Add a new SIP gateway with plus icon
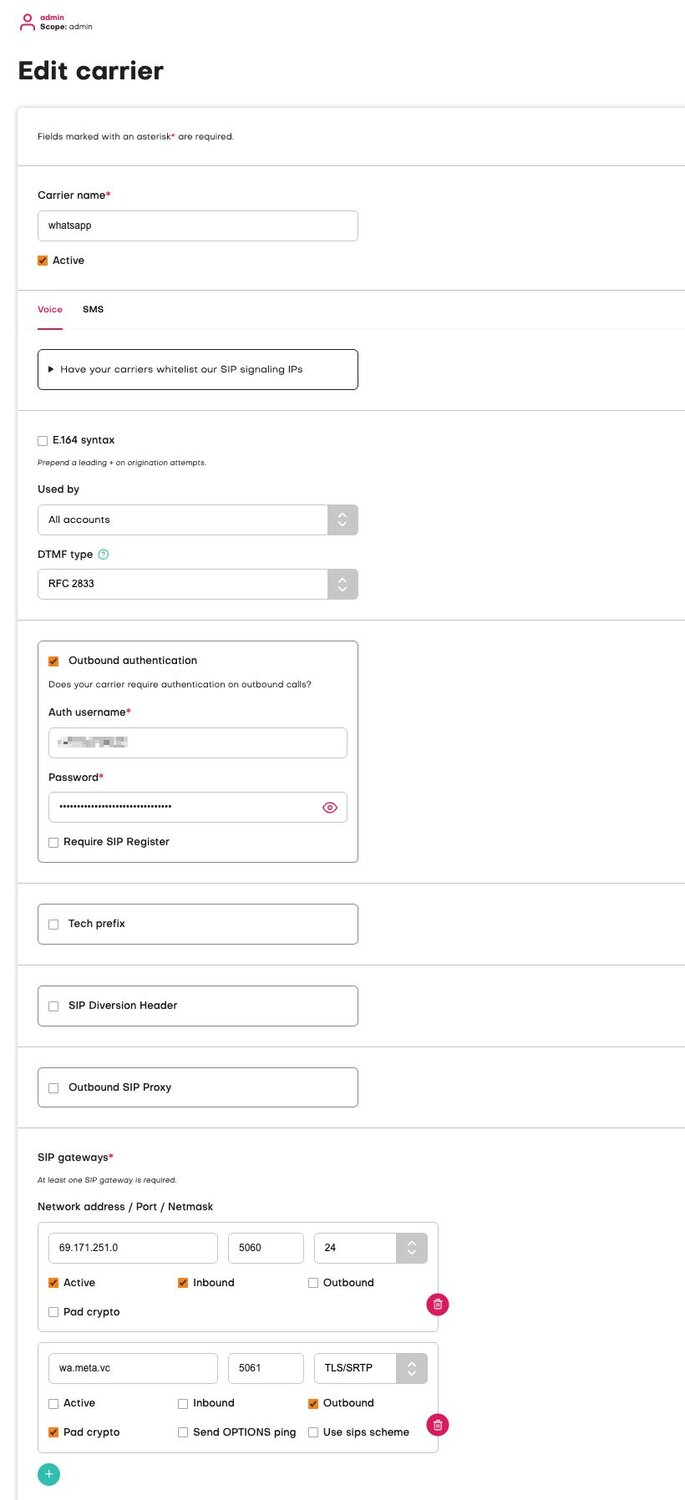 [x=49, y=1474]
